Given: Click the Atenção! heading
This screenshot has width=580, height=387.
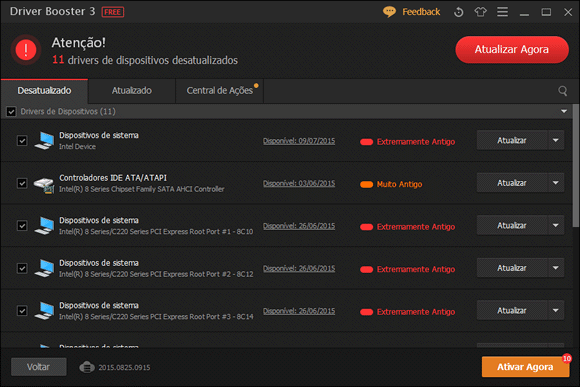Looking at the screenshot, I should tap(78, 43).
